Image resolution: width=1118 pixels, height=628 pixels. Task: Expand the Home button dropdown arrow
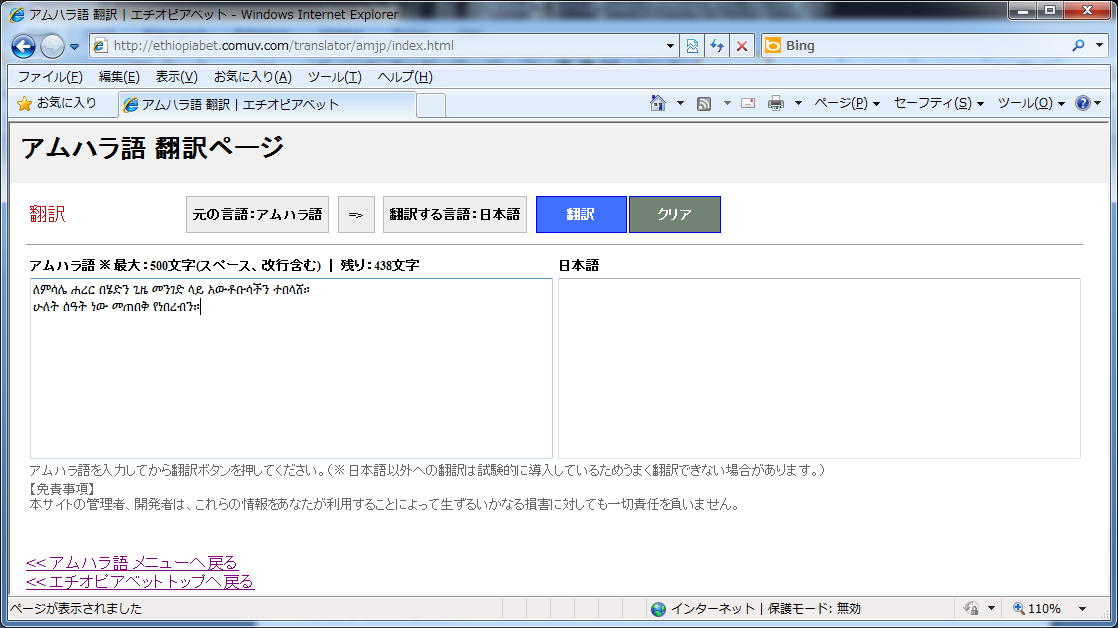[680, 103]
